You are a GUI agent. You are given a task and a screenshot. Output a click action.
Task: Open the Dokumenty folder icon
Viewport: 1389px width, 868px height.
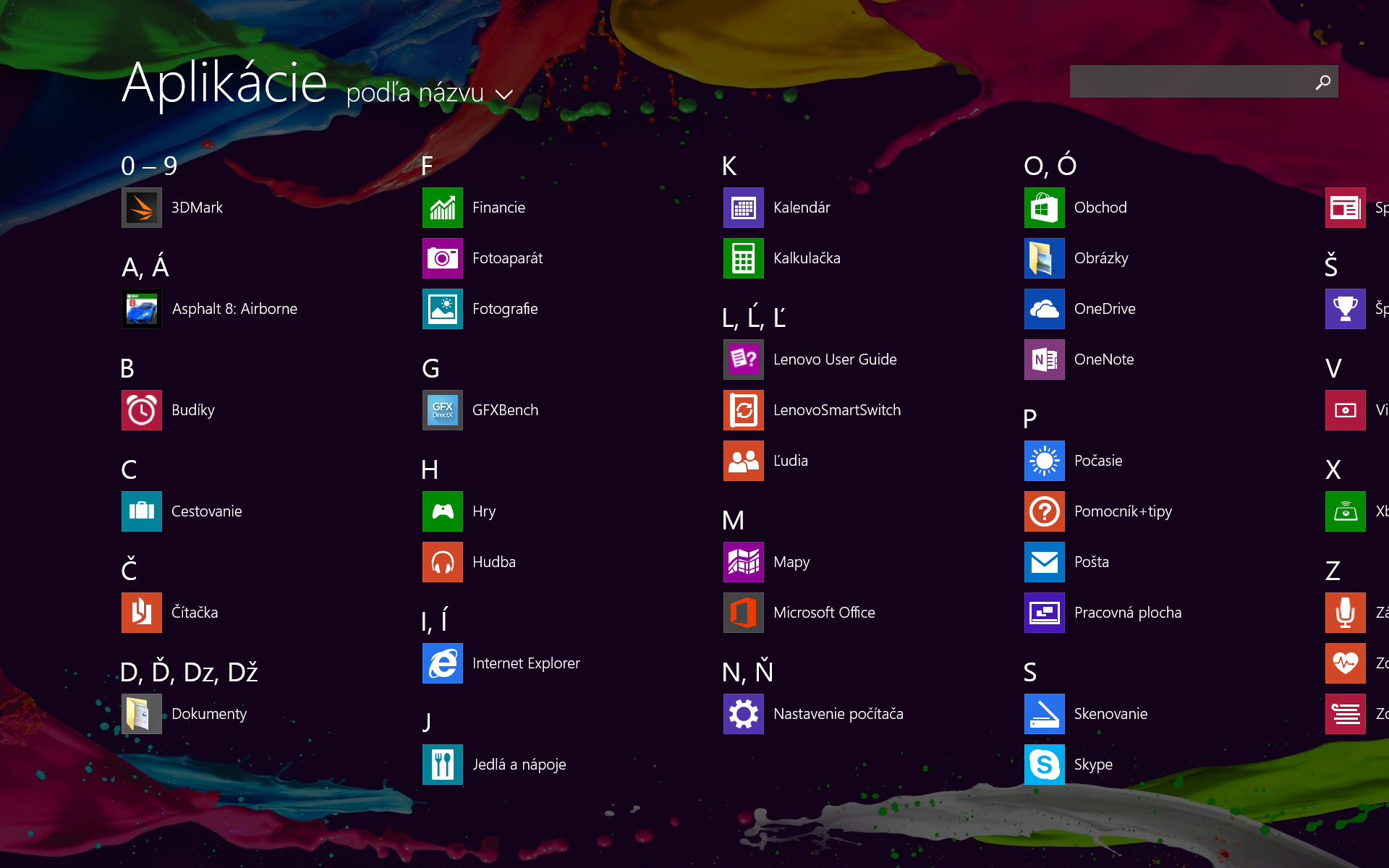click(x=142, y=714)
